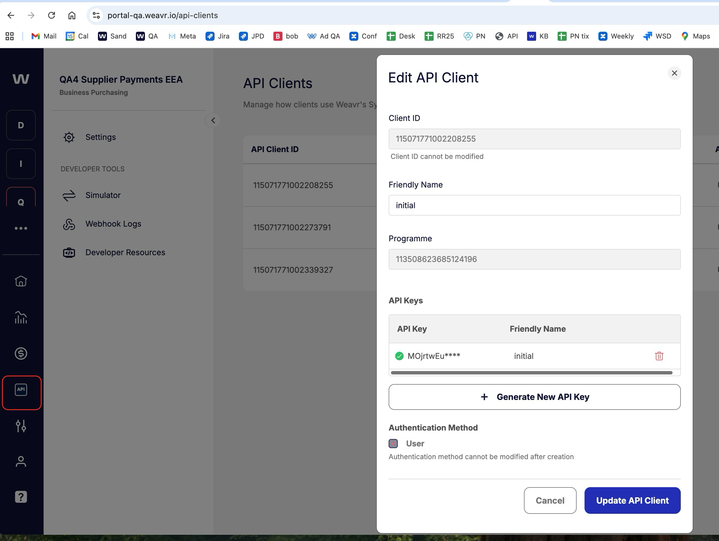Open the API section in left sidebar

click(21, 390)
